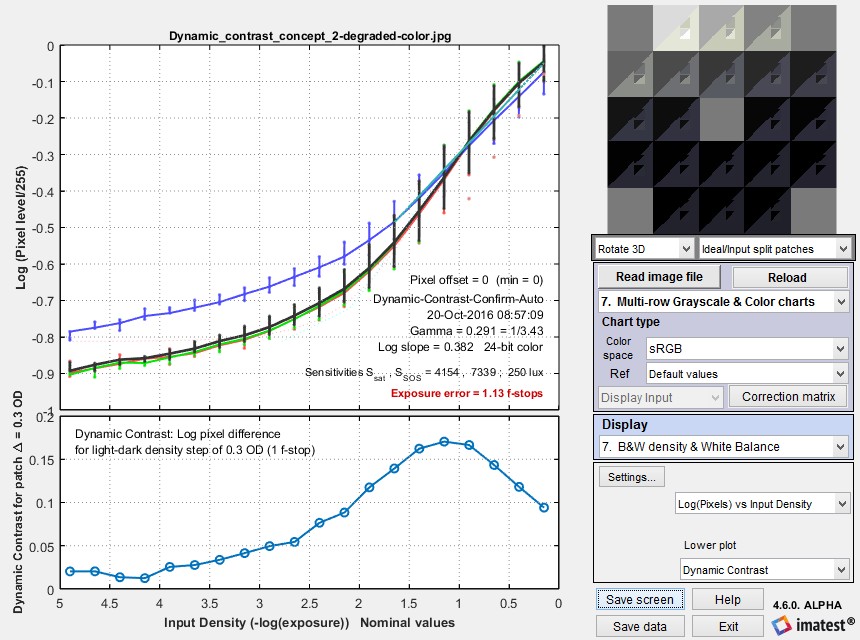The width and height of the screenshot is (860, 640).
Task: Open the Multi-row Grayscale & Color charts selector
Action: [722, 301]
